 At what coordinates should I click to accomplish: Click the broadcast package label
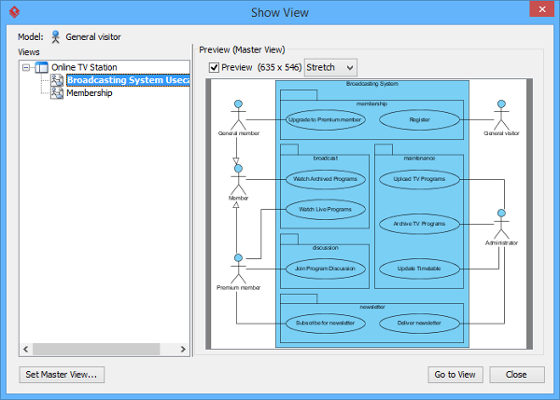[325, 158]
